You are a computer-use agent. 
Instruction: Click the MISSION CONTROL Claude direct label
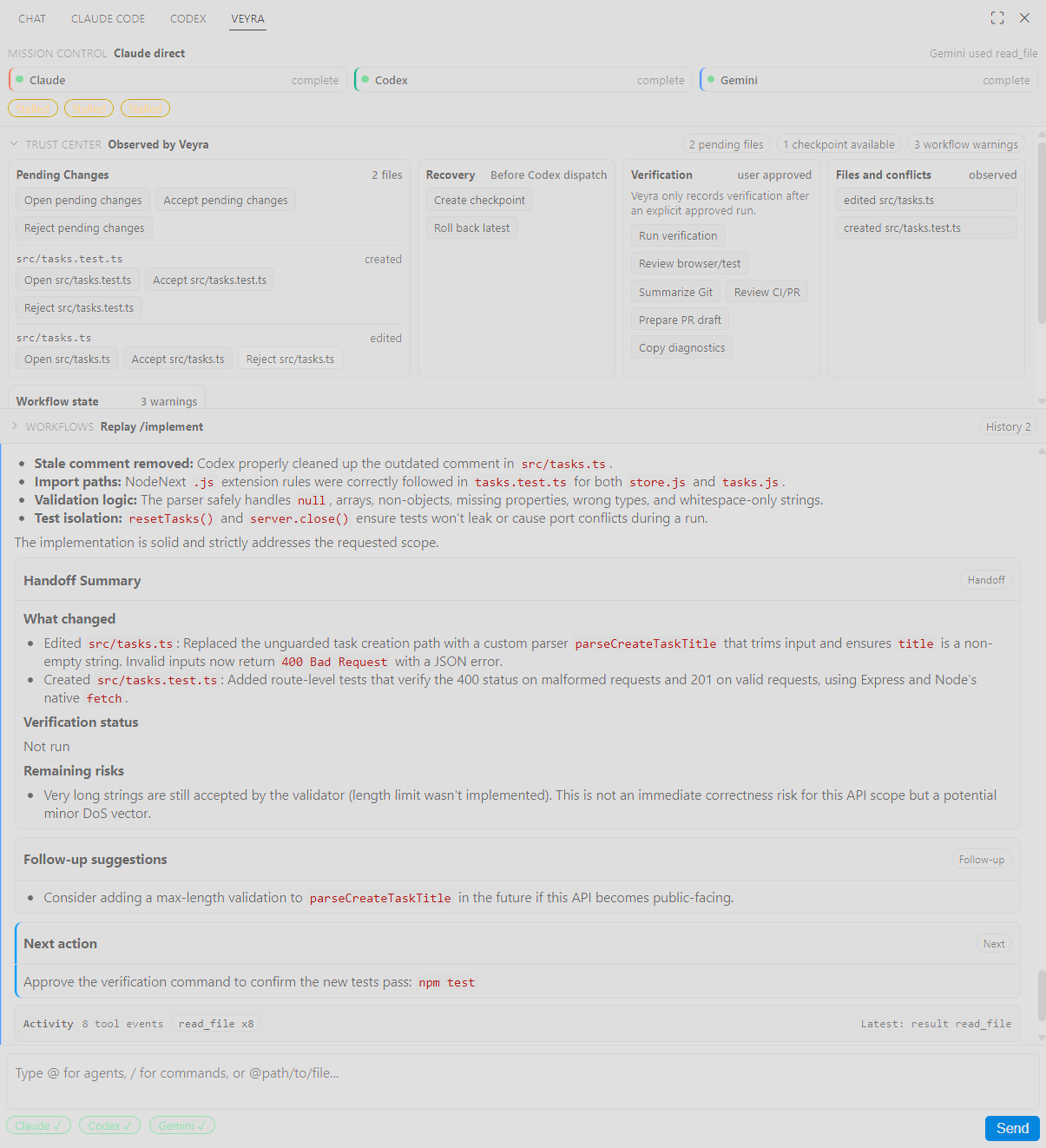click(96, 53)
